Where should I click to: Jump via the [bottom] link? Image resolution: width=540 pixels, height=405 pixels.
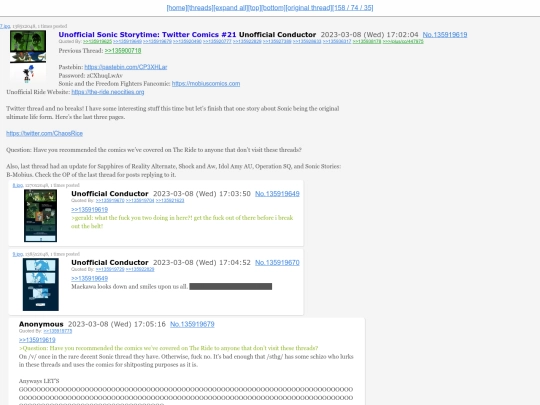click(x=273, y=8)
